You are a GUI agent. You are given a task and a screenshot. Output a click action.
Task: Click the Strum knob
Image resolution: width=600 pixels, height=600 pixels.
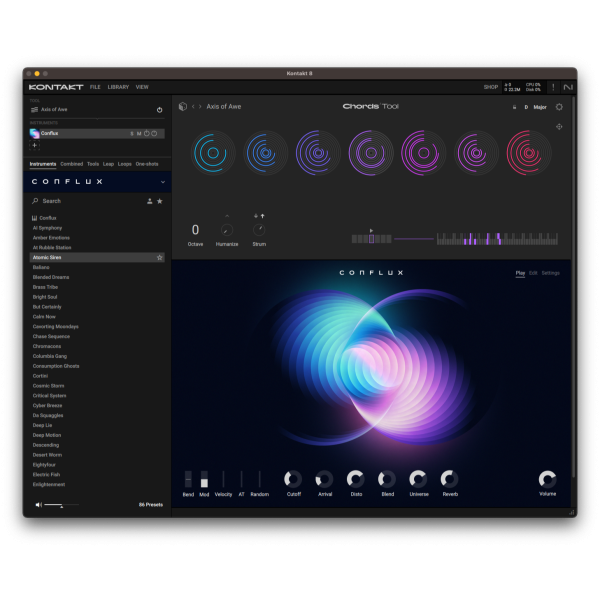(x=259, y=230)
